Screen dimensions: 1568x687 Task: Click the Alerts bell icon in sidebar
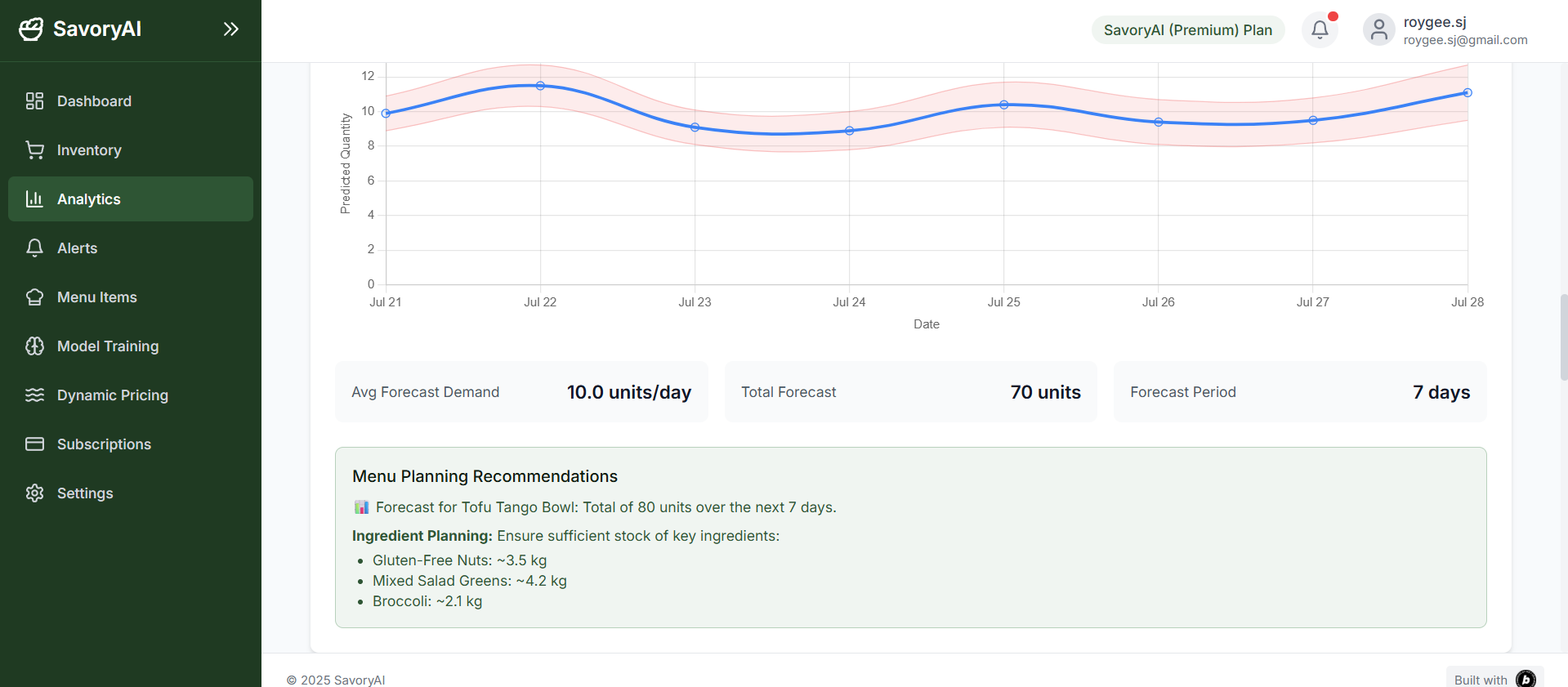click(34, 248)
